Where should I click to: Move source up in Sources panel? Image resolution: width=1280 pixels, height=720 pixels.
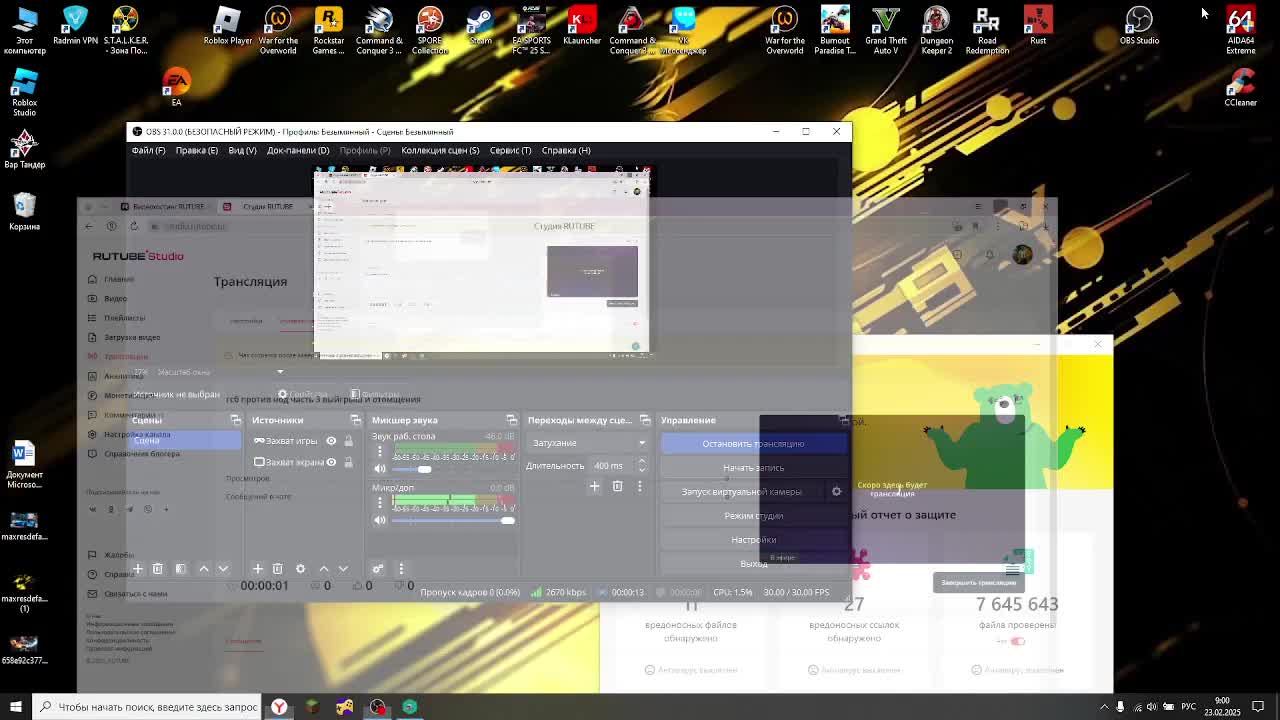tap(324, 568)
